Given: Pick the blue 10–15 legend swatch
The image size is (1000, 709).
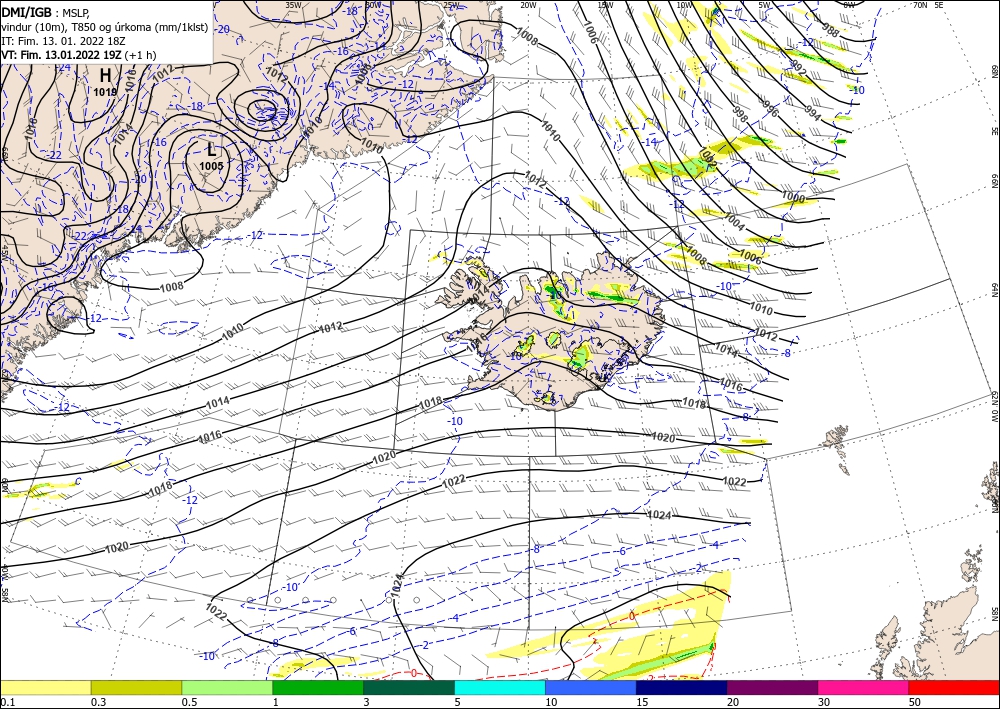Looking at the screenshot, I should 591,687.
